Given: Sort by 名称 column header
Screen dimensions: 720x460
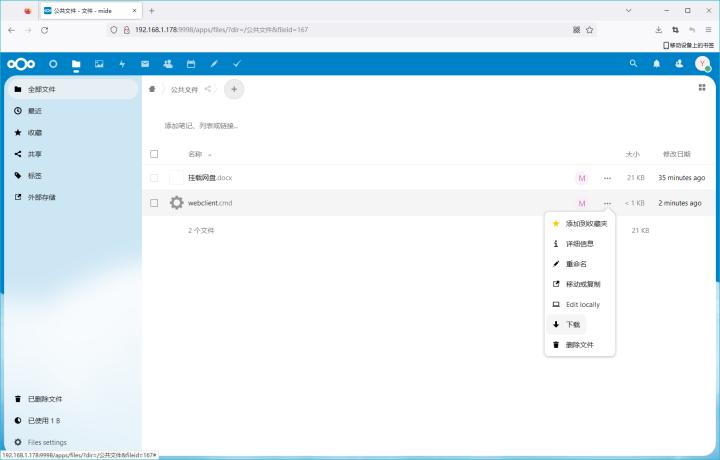Looking at the screenshot, I should click(196, 154).
